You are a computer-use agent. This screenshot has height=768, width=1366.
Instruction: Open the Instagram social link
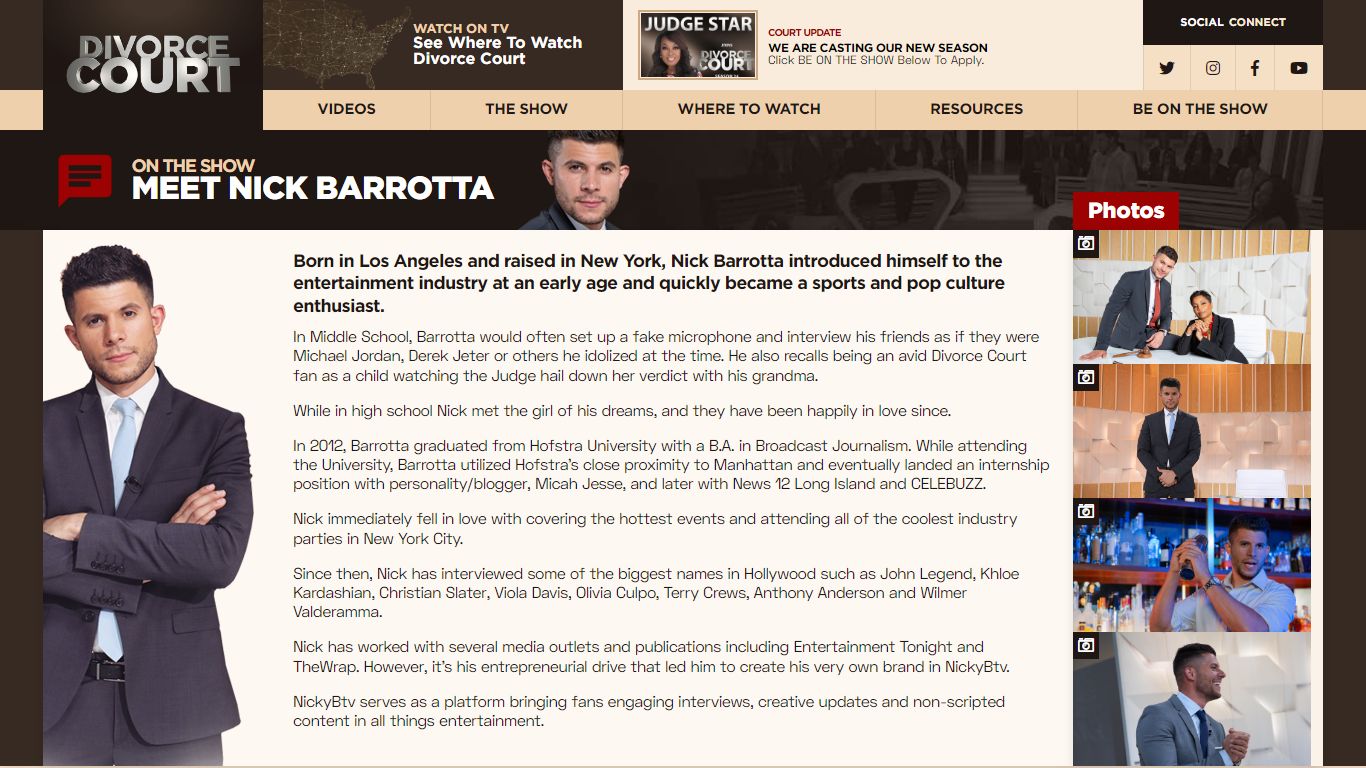tap(1212, 68)
